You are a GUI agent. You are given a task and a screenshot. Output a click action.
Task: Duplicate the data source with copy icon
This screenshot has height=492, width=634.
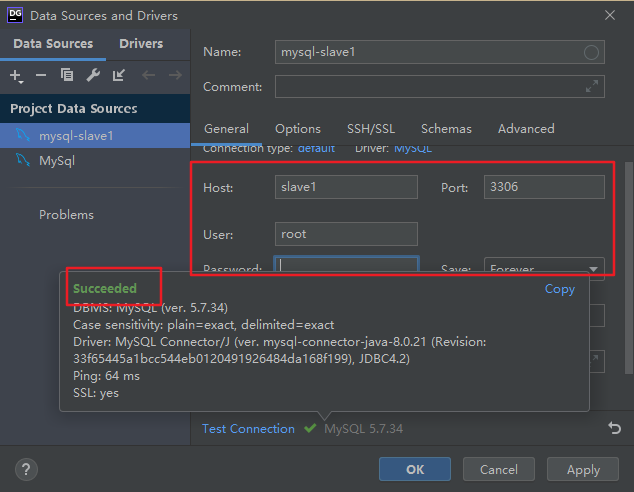coord(67,75)
